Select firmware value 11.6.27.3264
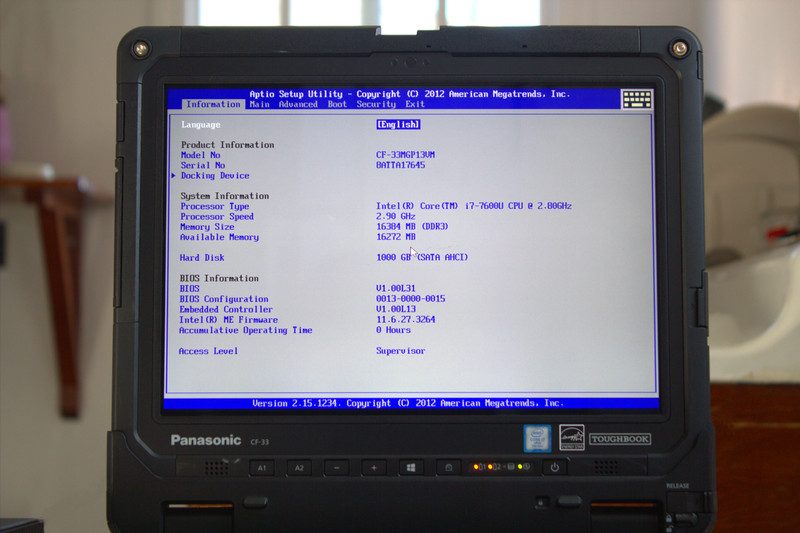Screen dimensions: 800x533 pos(406,319)
